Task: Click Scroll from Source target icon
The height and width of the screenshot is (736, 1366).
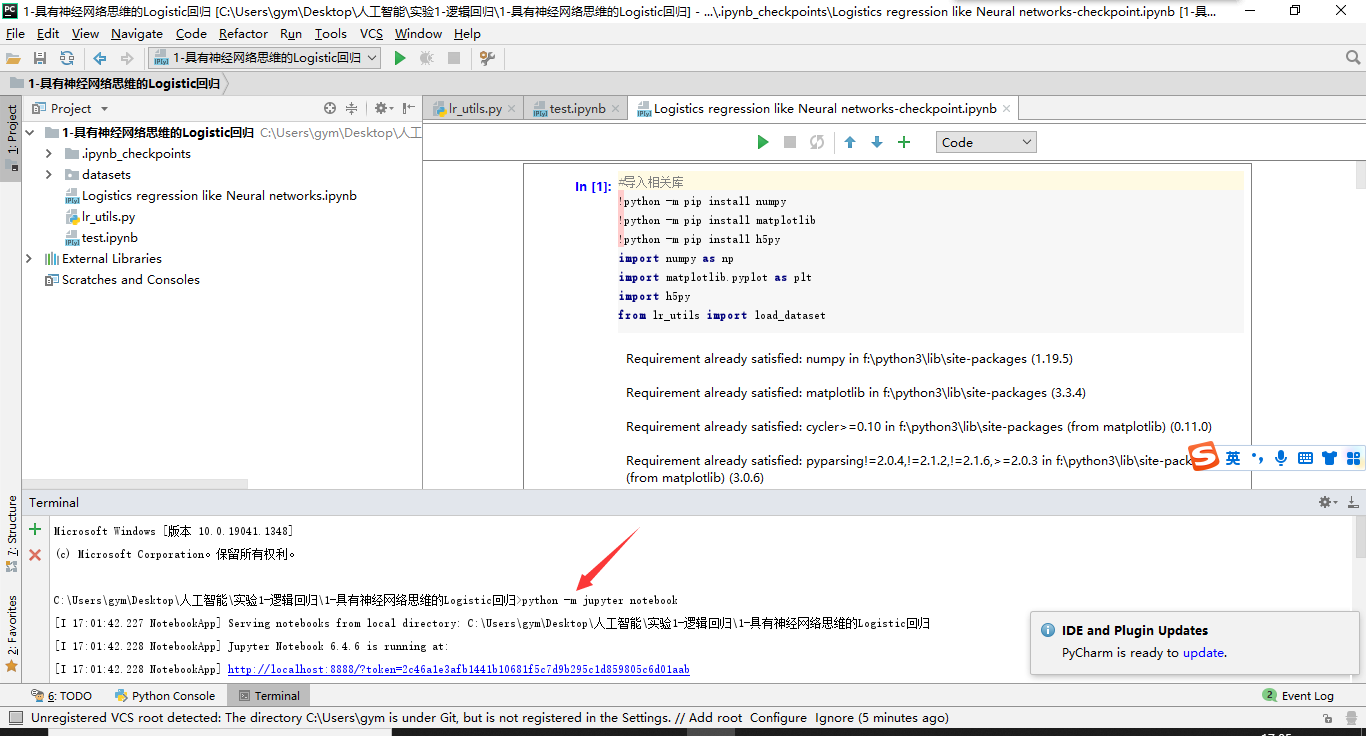Action: tap(330, 108)
